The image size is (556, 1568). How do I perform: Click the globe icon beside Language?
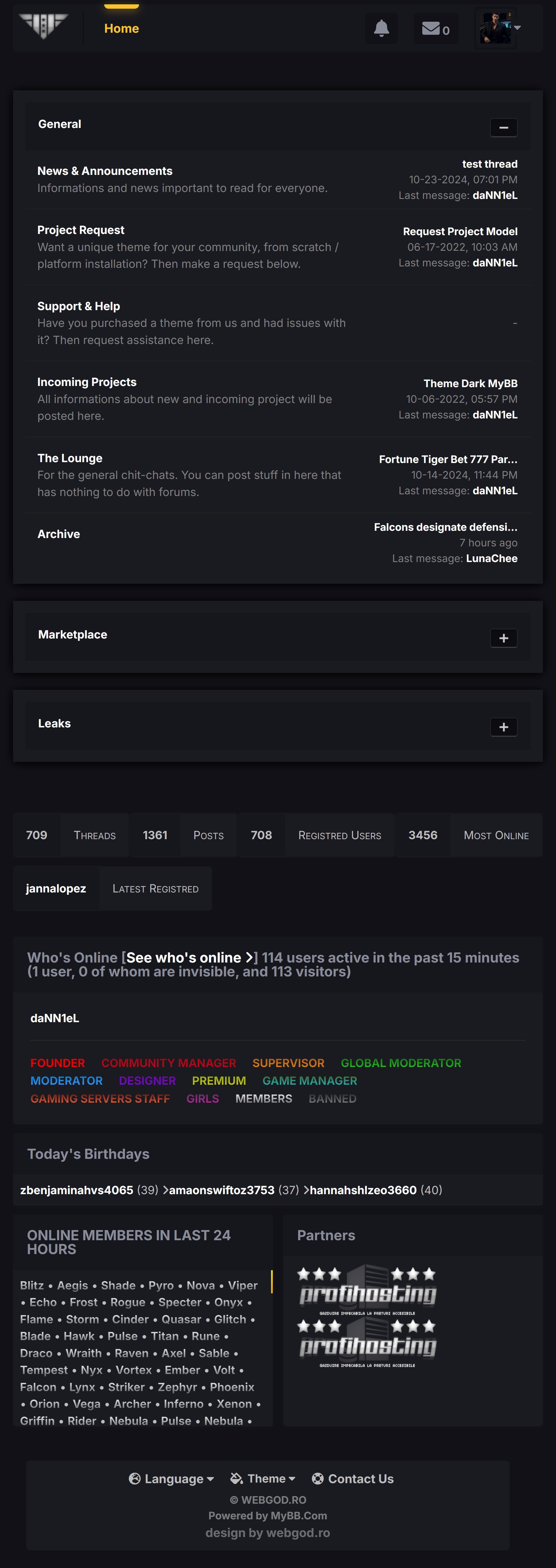[135, 1479]
